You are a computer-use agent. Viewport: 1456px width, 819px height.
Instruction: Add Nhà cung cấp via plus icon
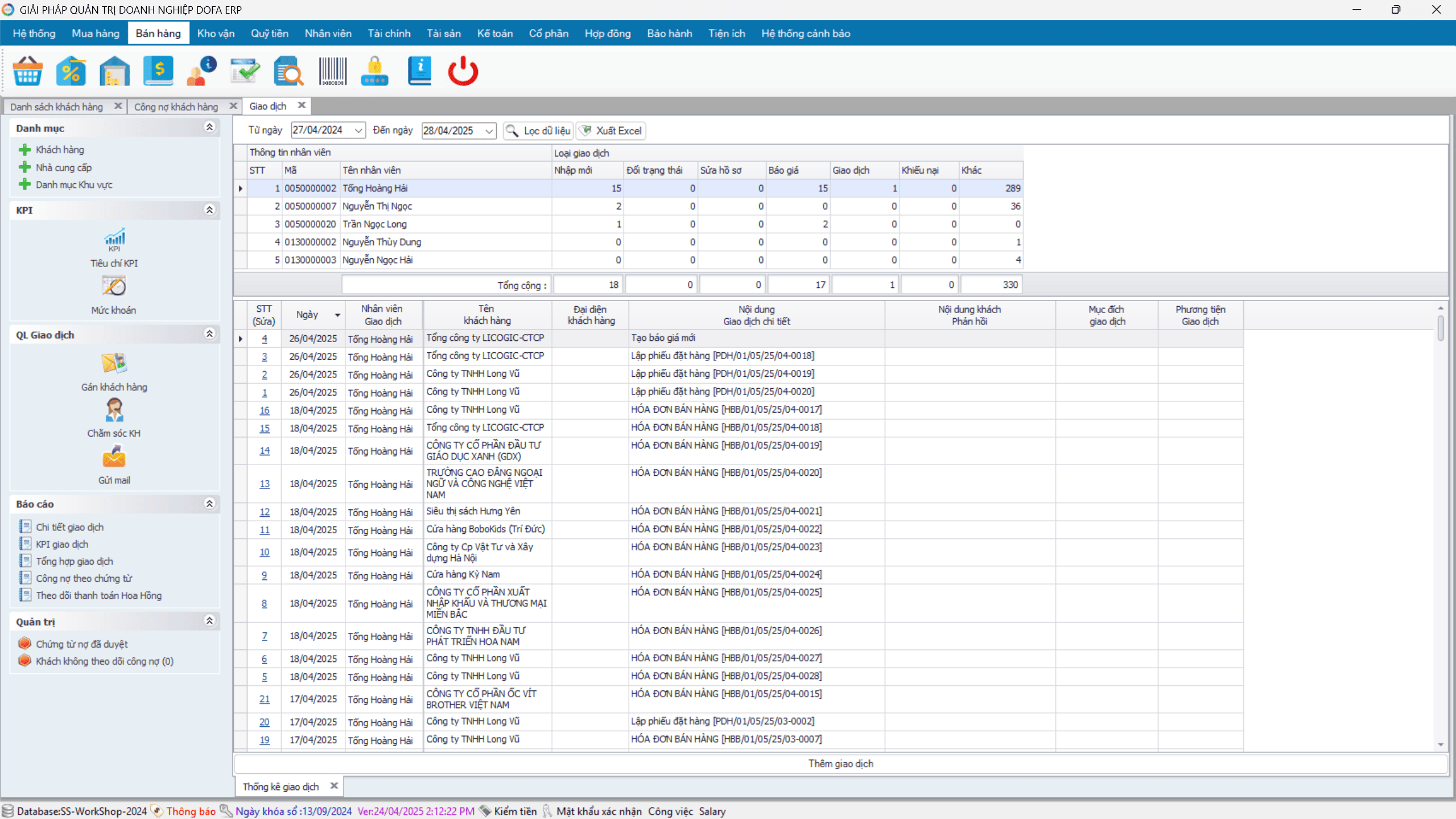pos(24,167)
